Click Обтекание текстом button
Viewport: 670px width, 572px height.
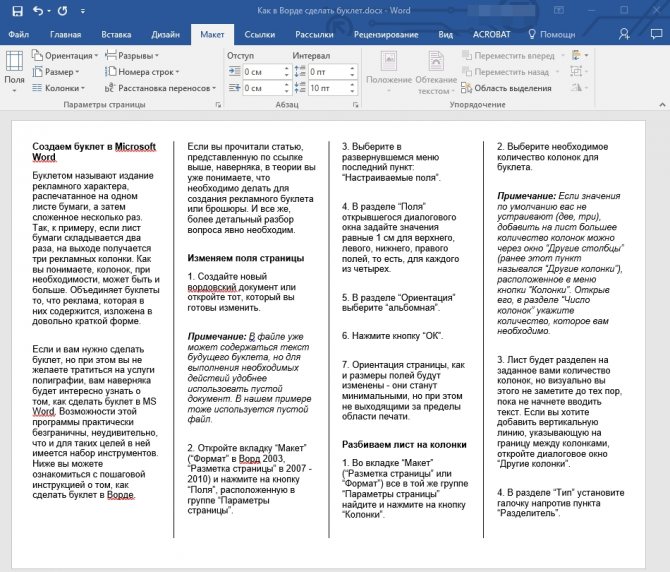436,72
